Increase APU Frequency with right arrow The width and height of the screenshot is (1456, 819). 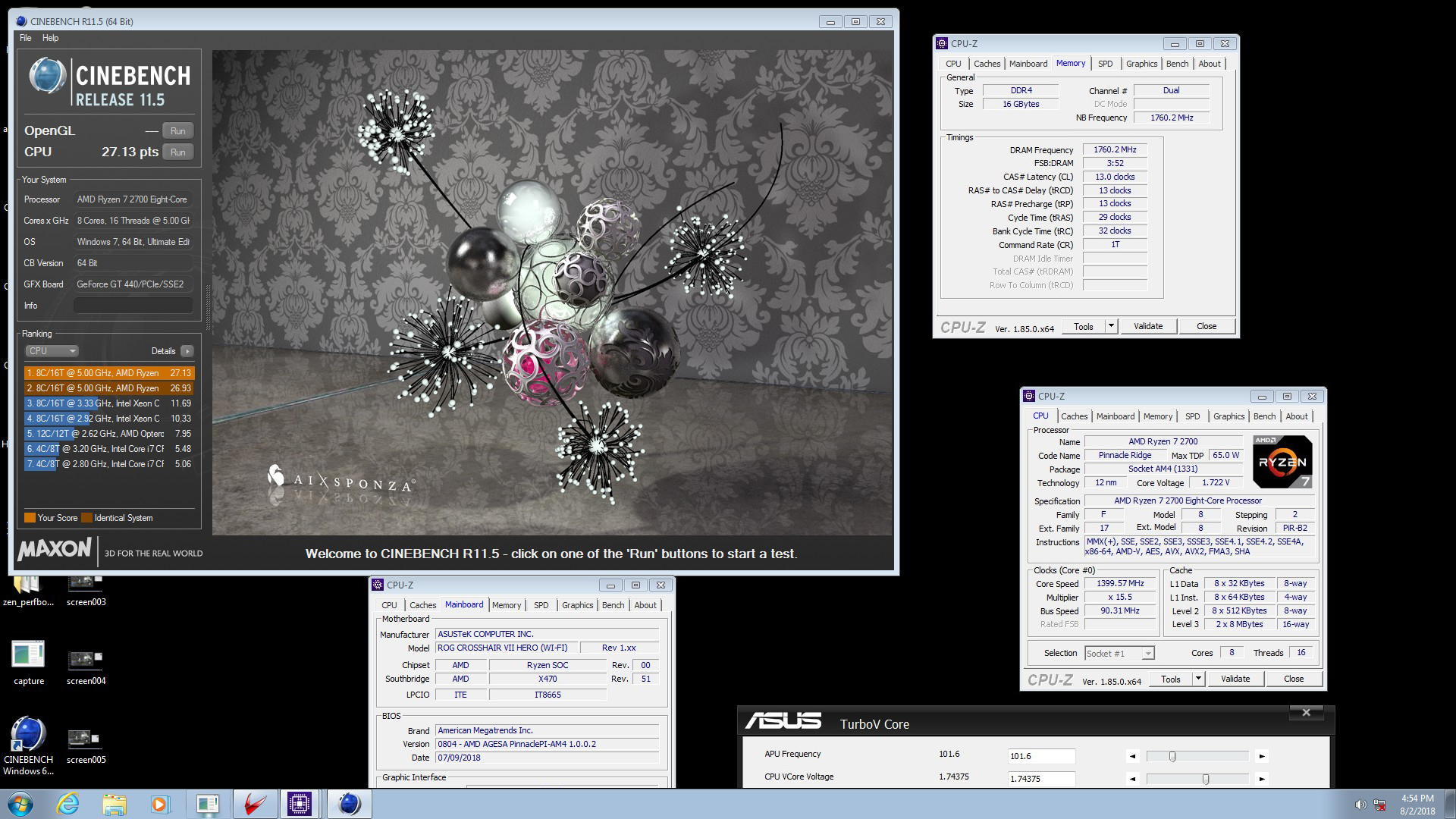coord(1262,756)
